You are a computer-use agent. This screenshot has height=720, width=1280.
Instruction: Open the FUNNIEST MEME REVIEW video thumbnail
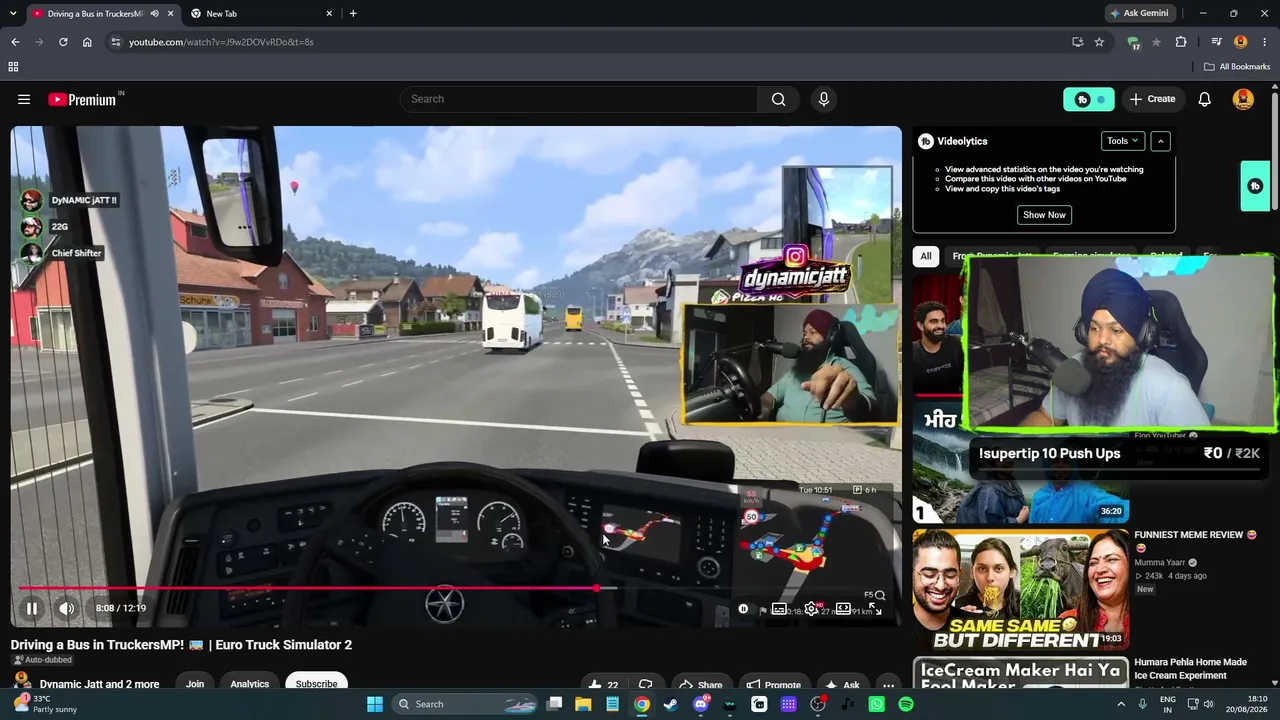[x=1020, y=589]
